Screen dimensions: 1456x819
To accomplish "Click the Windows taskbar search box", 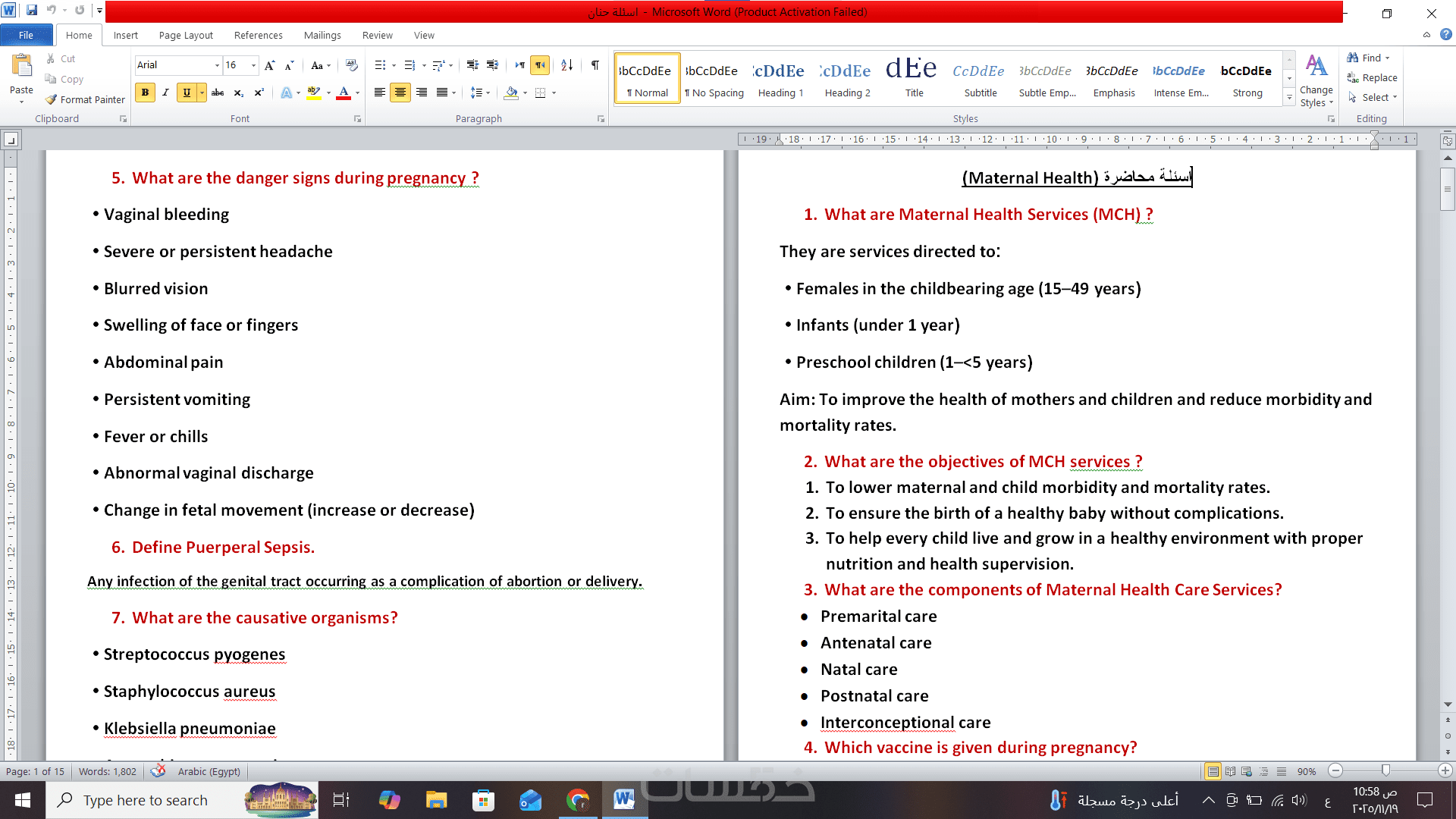I will coord(146,800).
